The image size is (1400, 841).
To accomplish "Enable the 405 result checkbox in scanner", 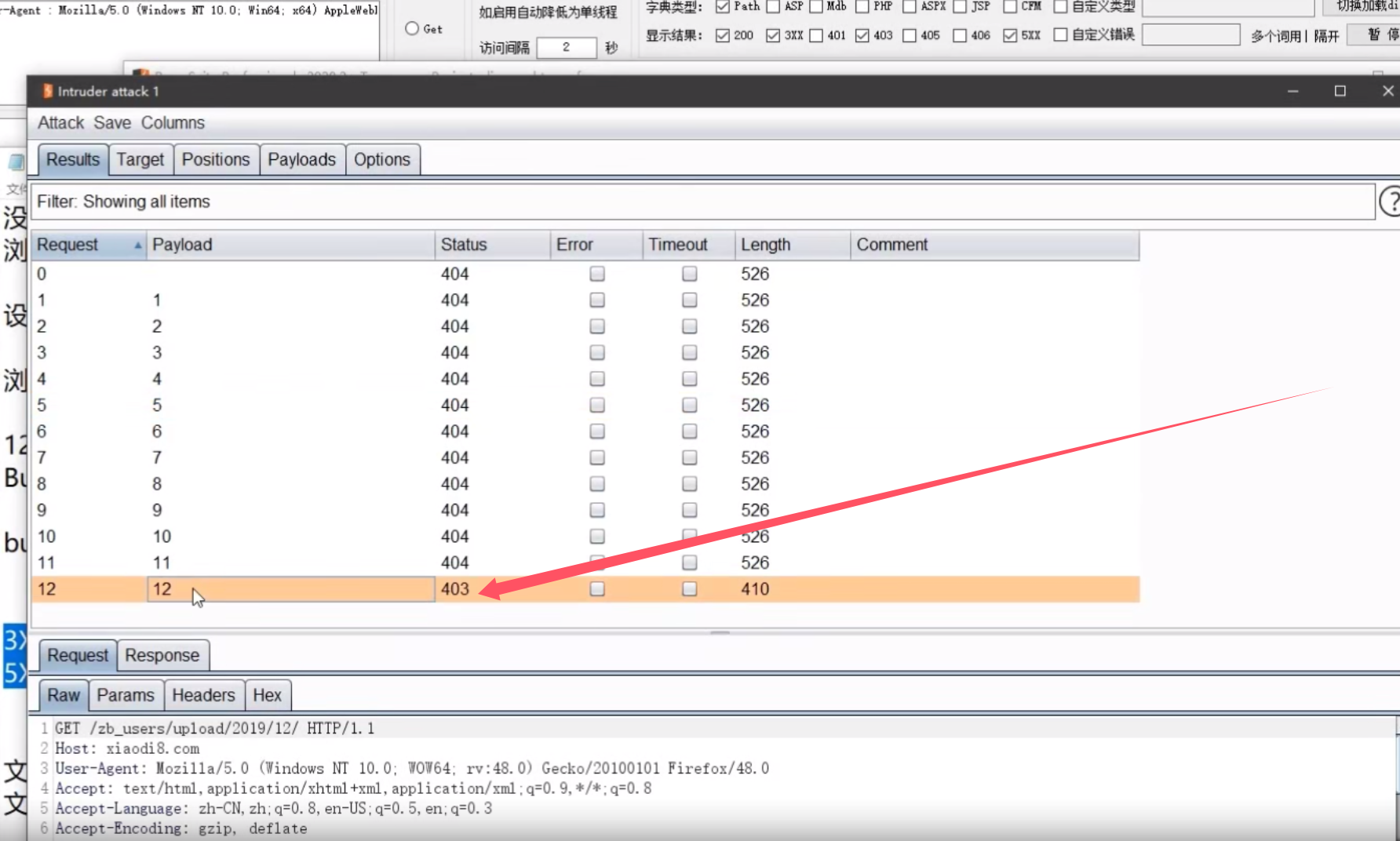I will [910, 35].
